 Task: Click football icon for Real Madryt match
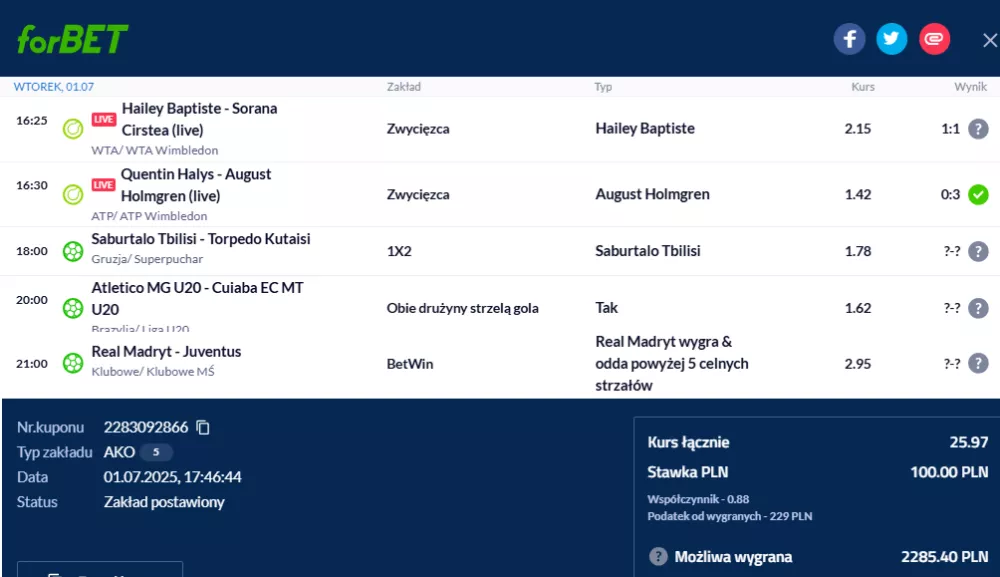pyautogui.click(x=73, y=363)
